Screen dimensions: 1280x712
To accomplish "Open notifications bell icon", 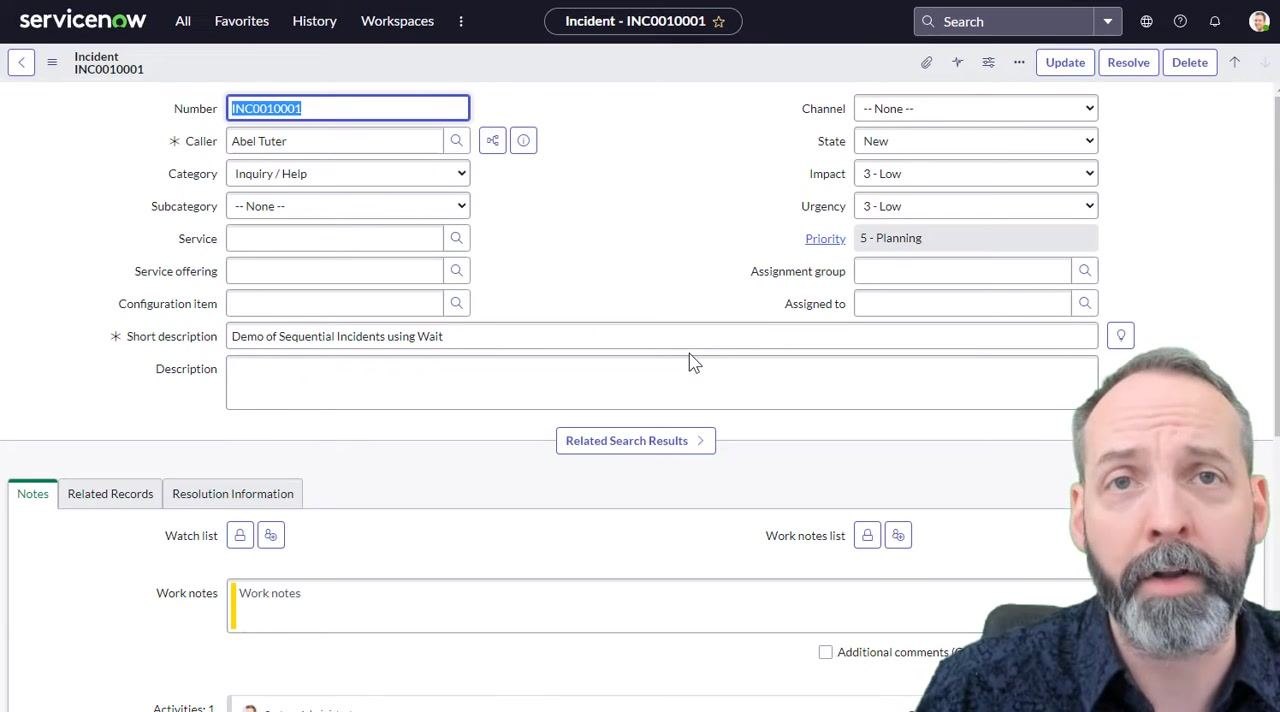I will [x=1214, y=21].
